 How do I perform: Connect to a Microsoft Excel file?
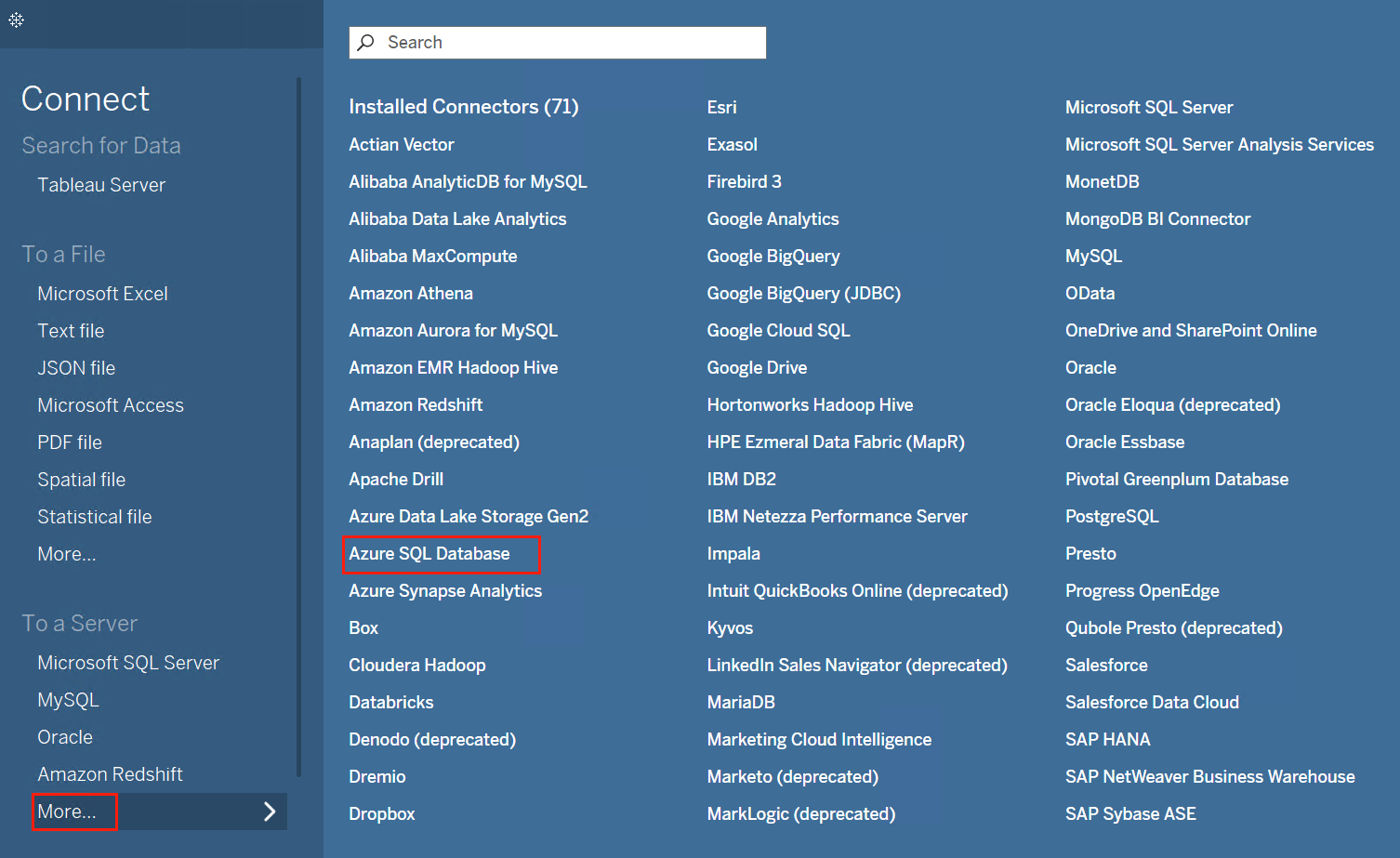(102, 293)
